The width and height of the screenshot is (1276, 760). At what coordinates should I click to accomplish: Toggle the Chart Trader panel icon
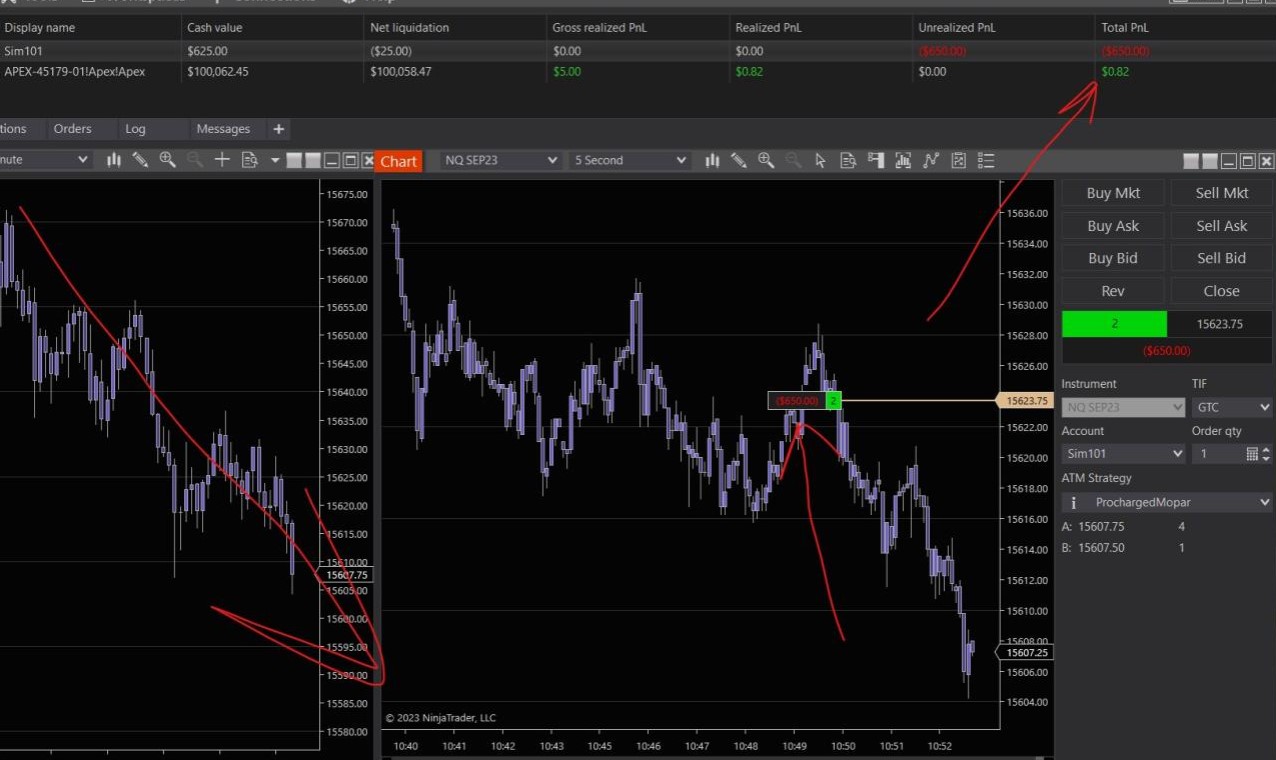(876, 160)
